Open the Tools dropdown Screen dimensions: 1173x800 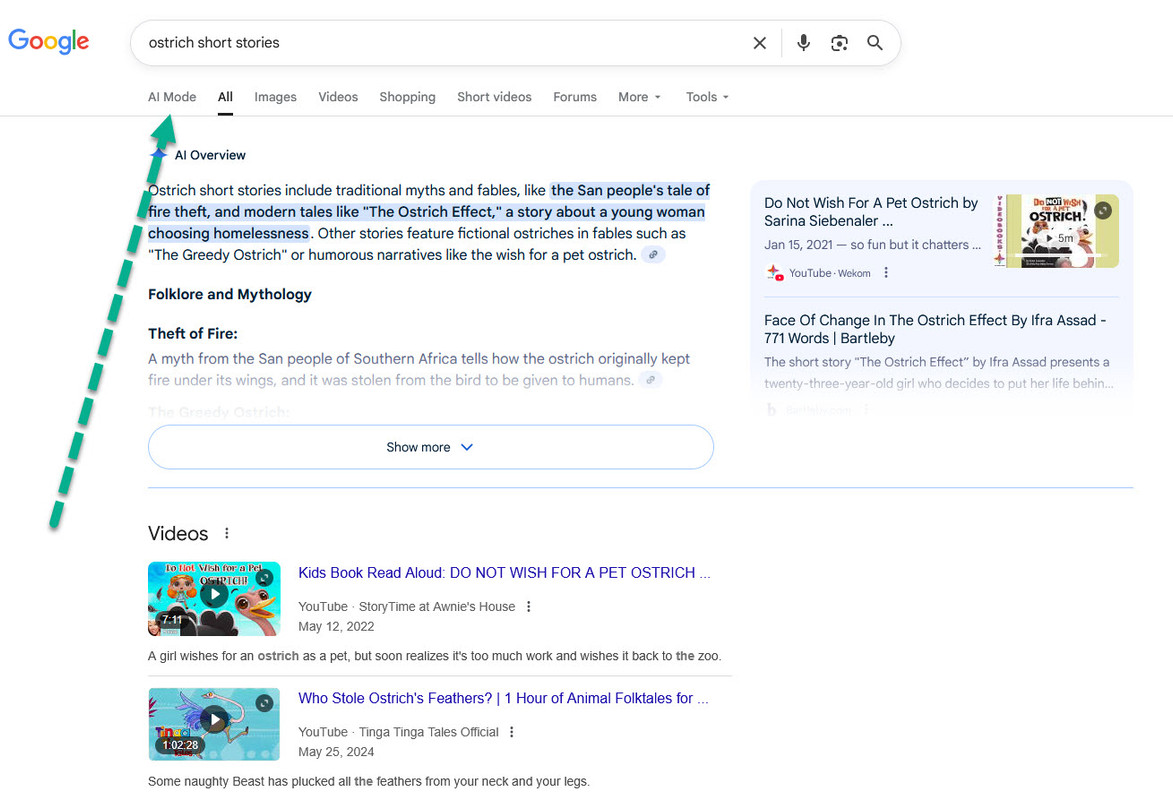pyautogui.click(x=707, y=97)
